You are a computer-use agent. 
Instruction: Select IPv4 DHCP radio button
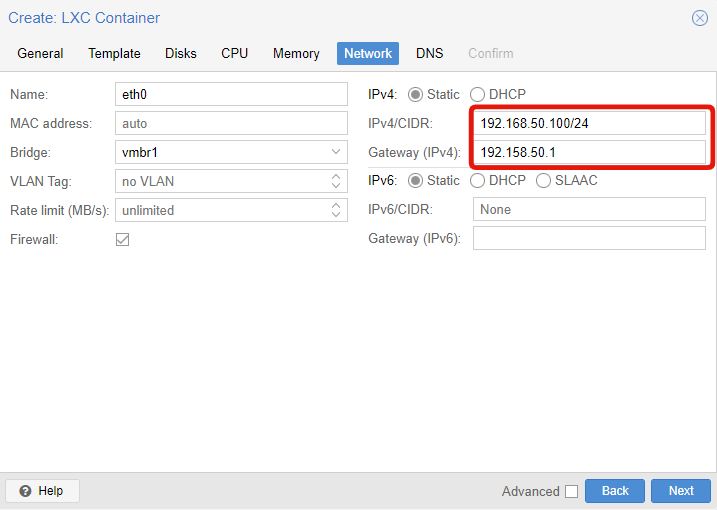pyautogui.click(x=477, y=95)
